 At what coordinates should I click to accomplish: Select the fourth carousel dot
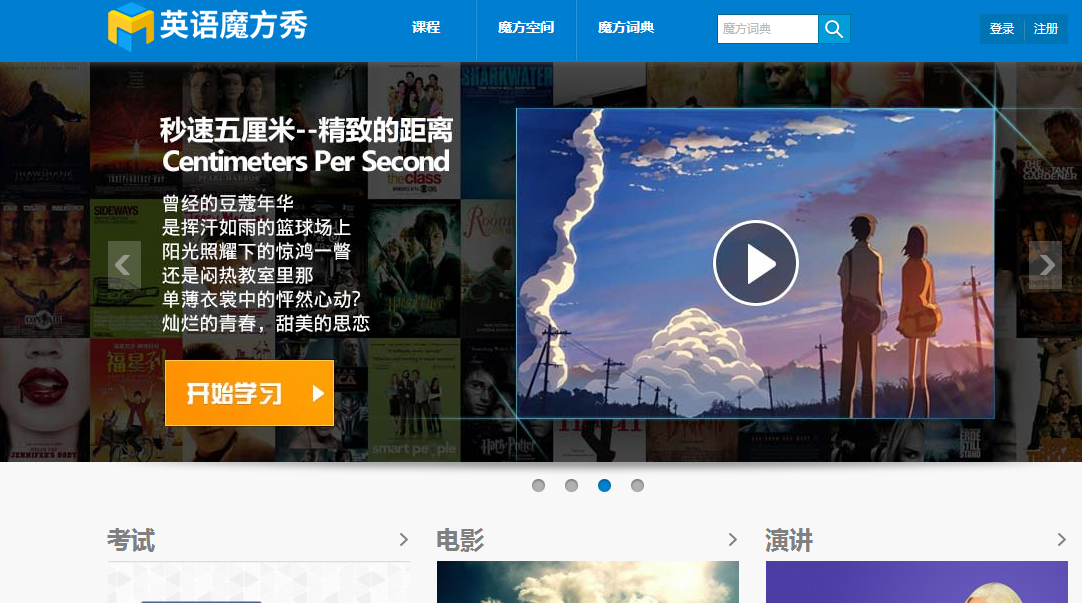(638, 486)
